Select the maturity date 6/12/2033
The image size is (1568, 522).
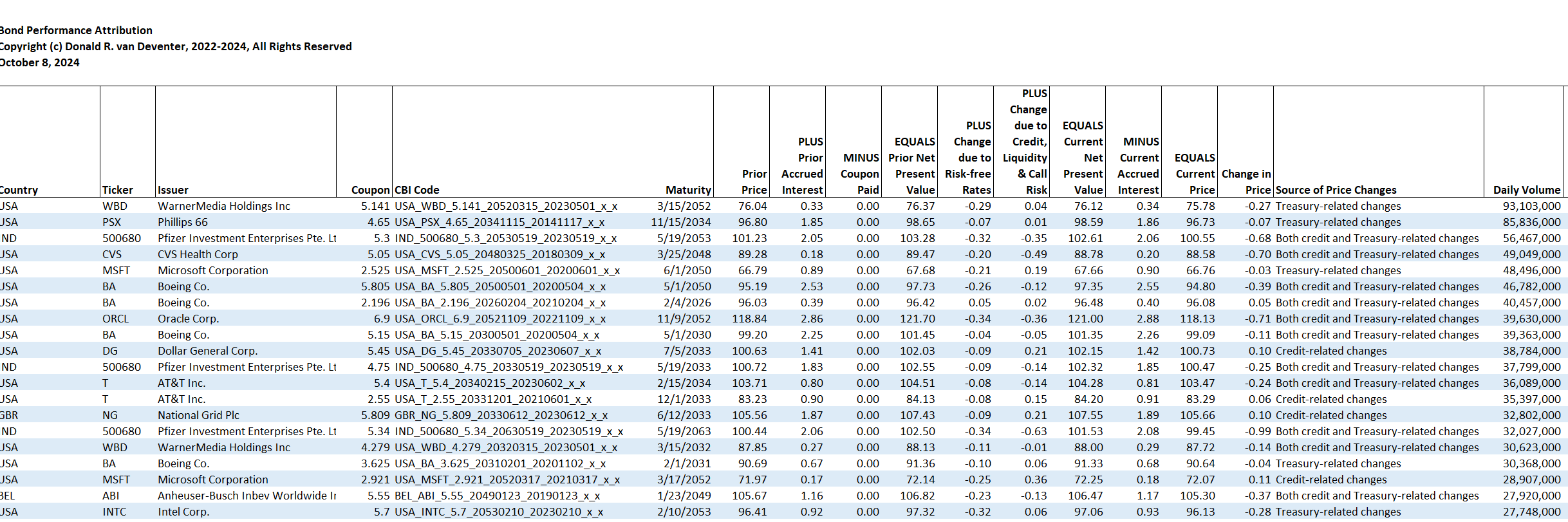point(684,415)
